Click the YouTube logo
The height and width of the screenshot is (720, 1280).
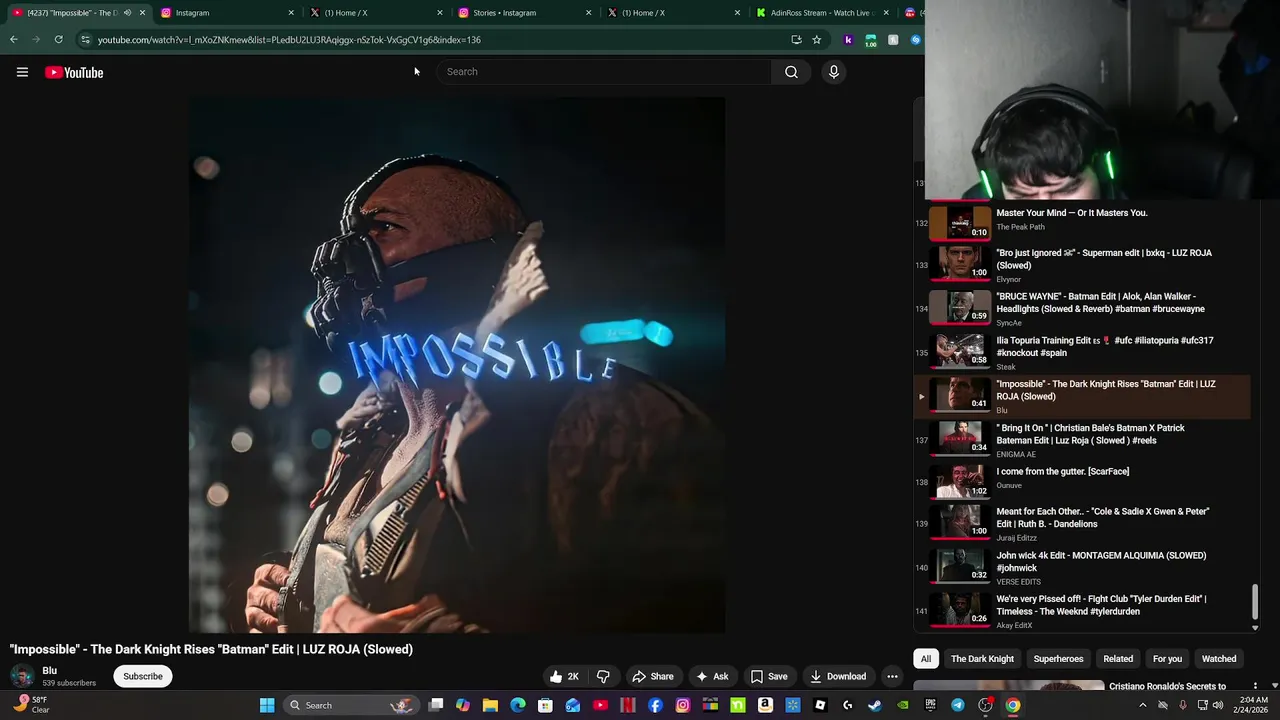coord(74,72)
